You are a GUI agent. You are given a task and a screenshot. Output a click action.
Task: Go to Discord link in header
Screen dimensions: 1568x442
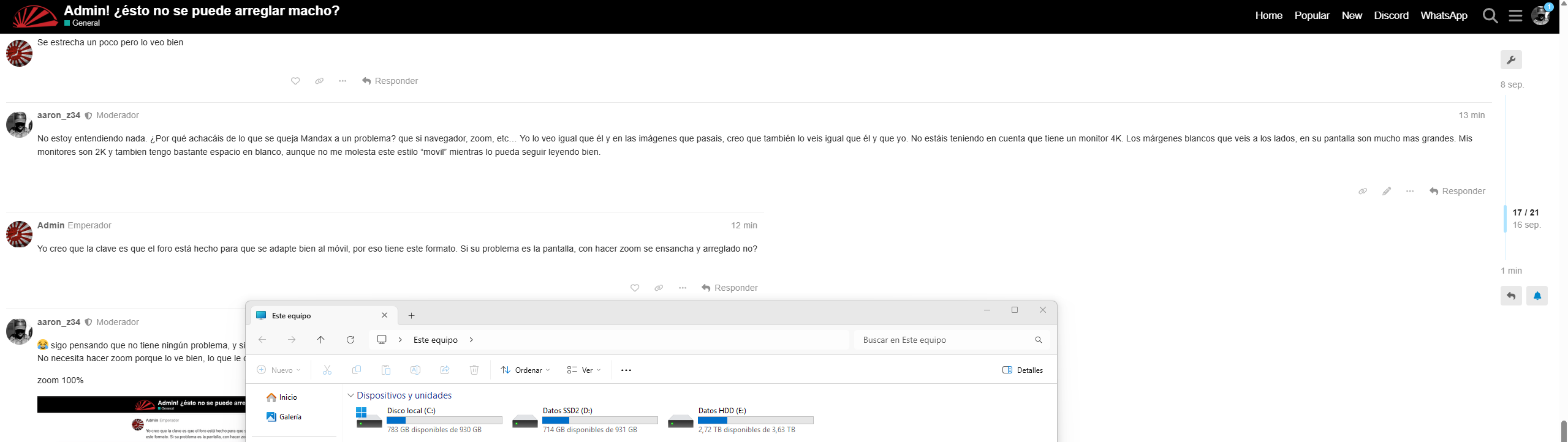click(1391, 16)
